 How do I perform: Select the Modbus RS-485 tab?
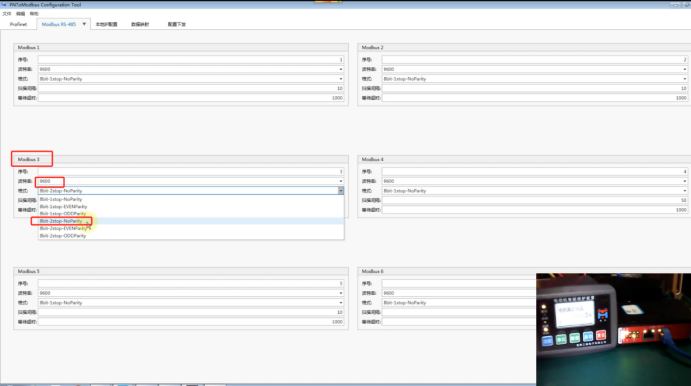coord(59,24)
